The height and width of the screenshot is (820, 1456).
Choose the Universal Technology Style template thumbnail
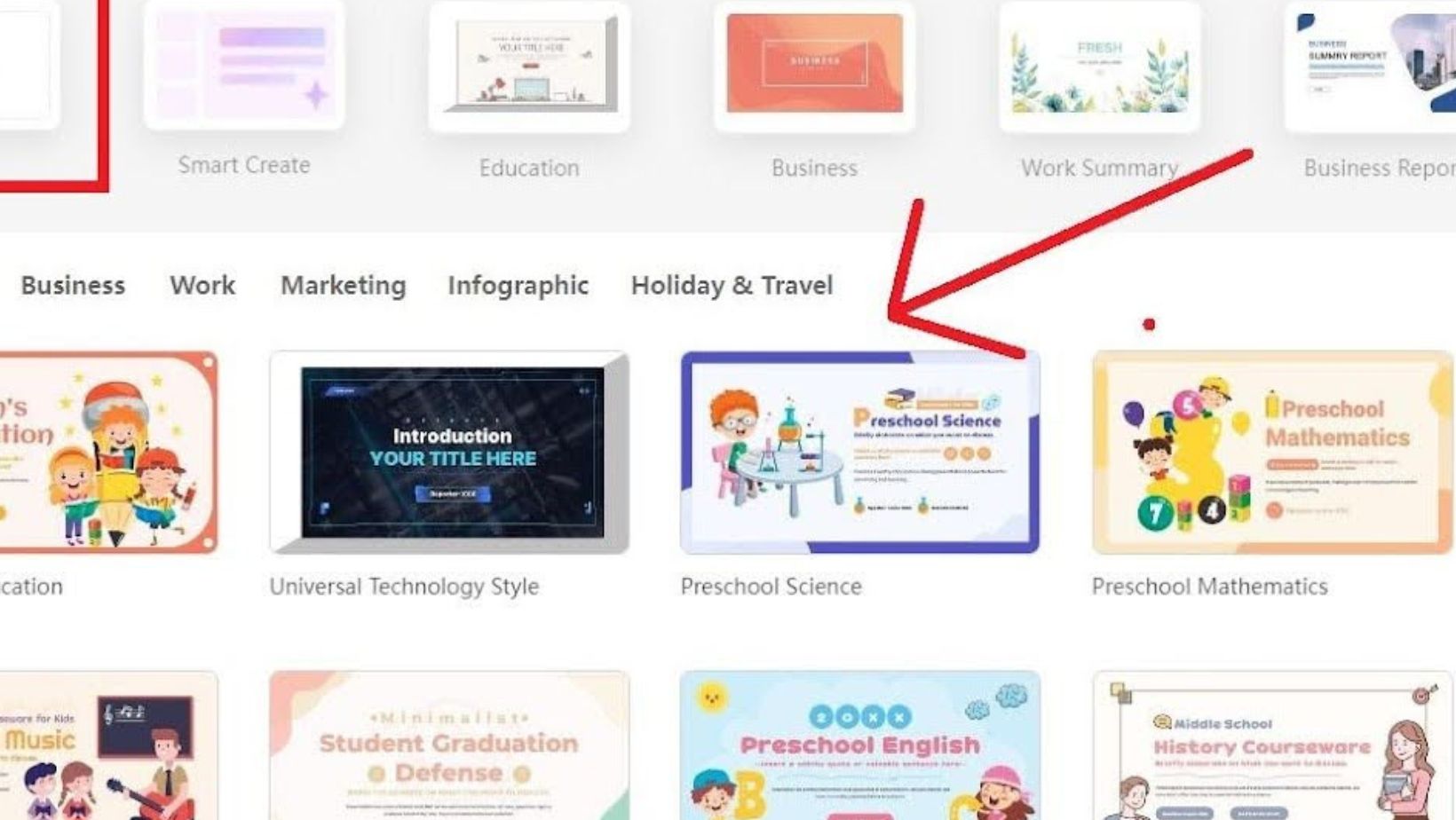click(449, 453)
